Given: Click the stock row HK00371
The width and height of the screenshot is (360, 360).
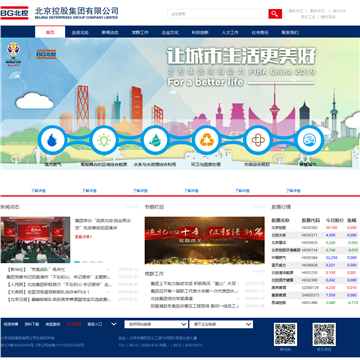Looking at the screenshot, I should [x=315, y=235].
